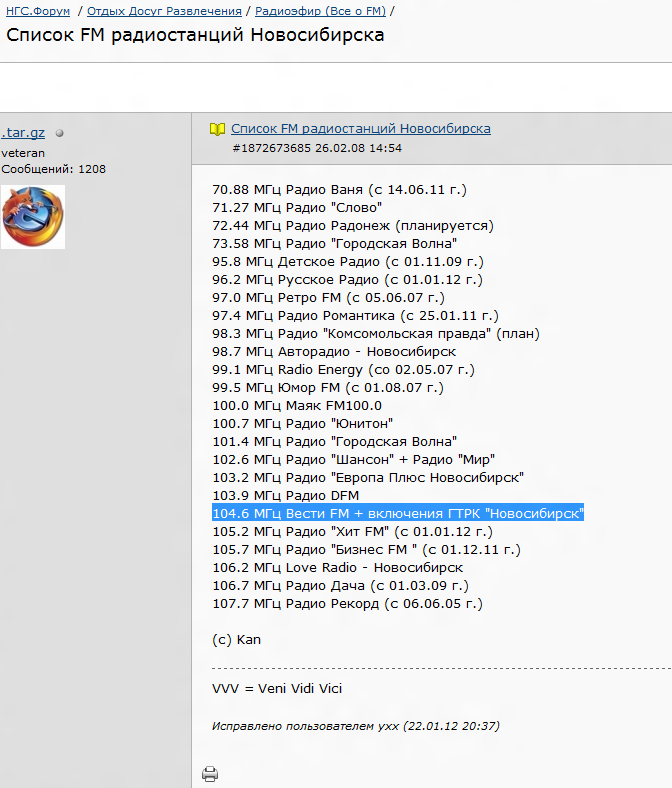Click the line '73.58 МГц Радио "Городская Волна"'
672x788 pixels.
pyautogui.click(x=335, y=244)
